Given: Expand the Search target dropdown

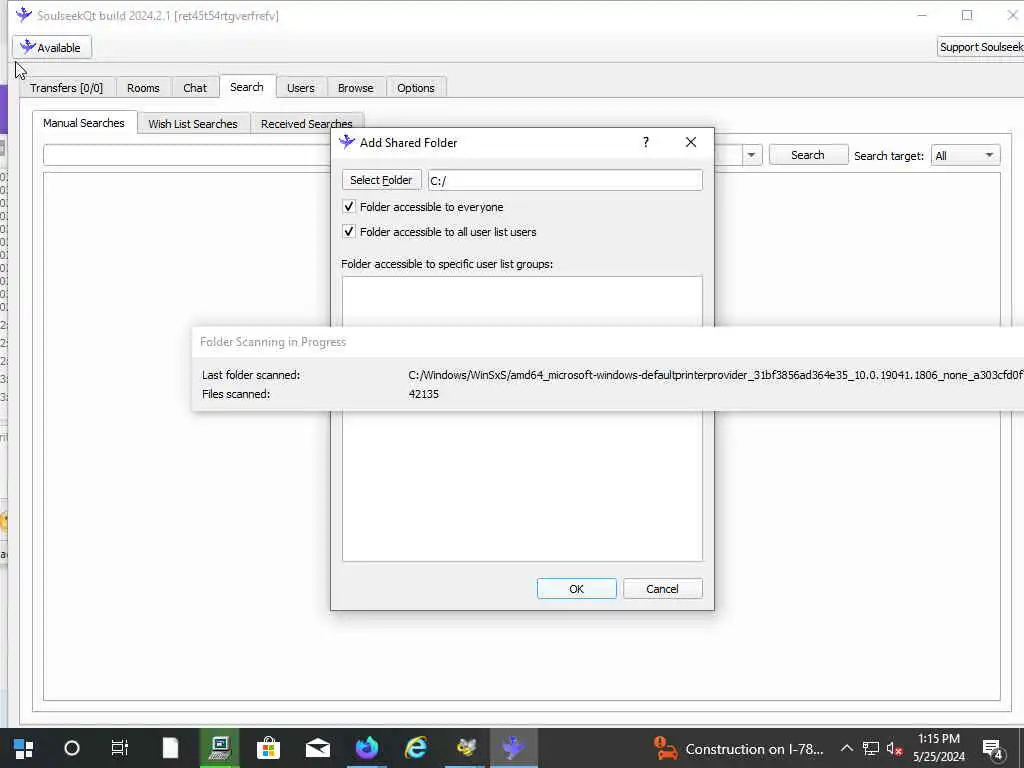Looking at the screenshot, I should coord(965,155).
